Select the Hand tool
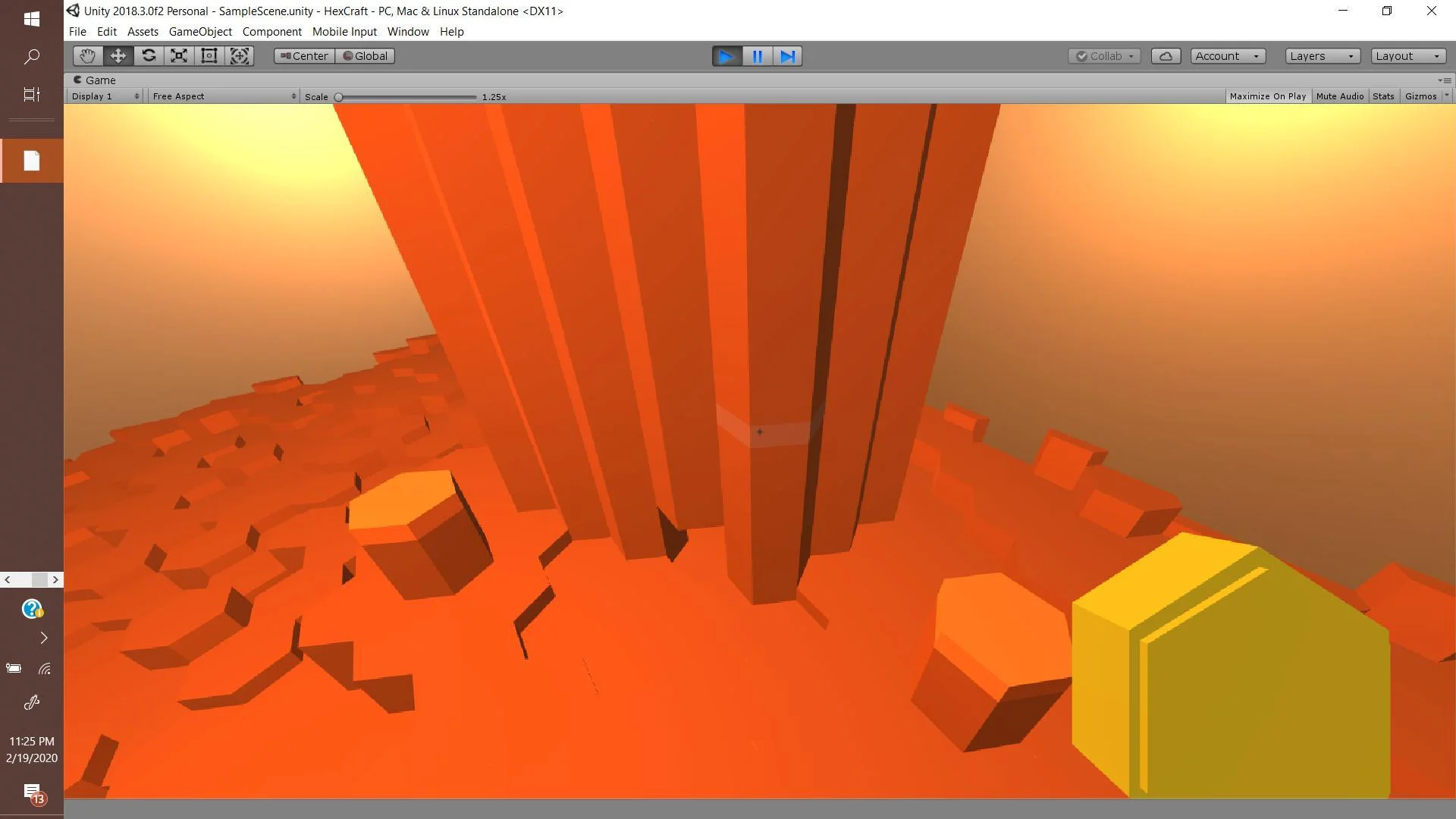Viewport: 1456px width, 819px height. (x=88, y=56)
